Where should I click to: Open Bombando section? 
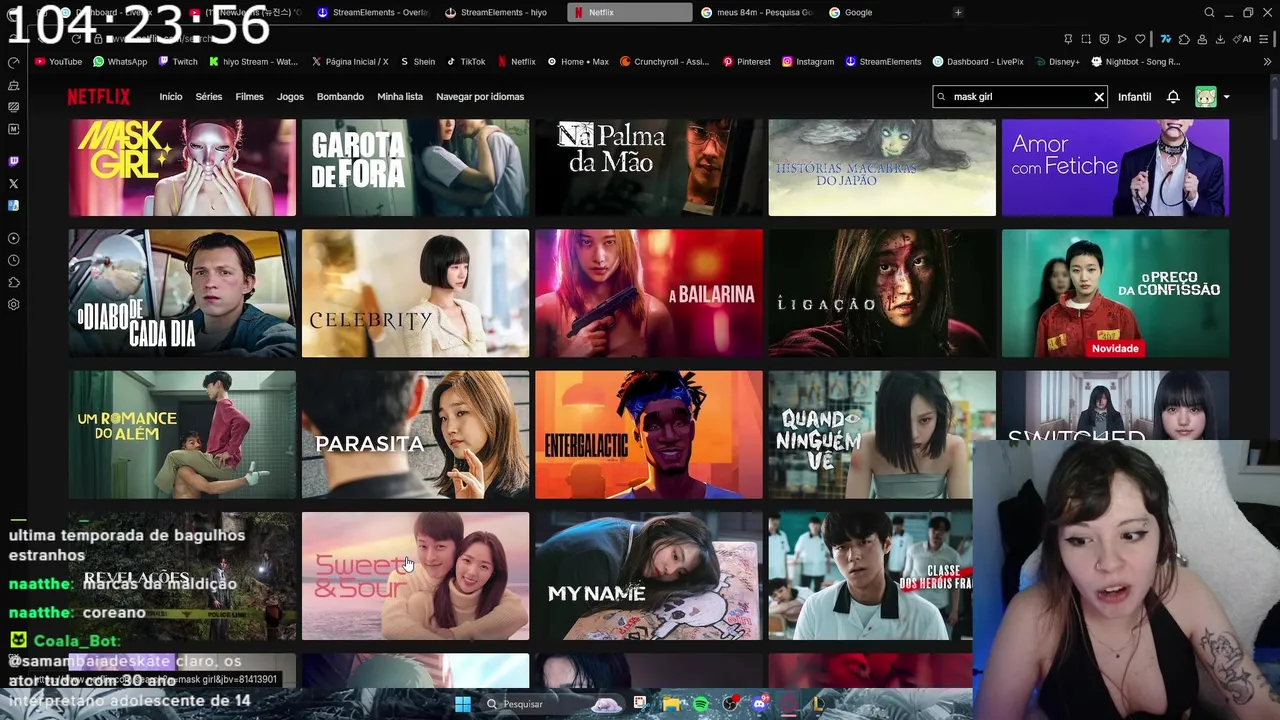click(x=340, y=97)
